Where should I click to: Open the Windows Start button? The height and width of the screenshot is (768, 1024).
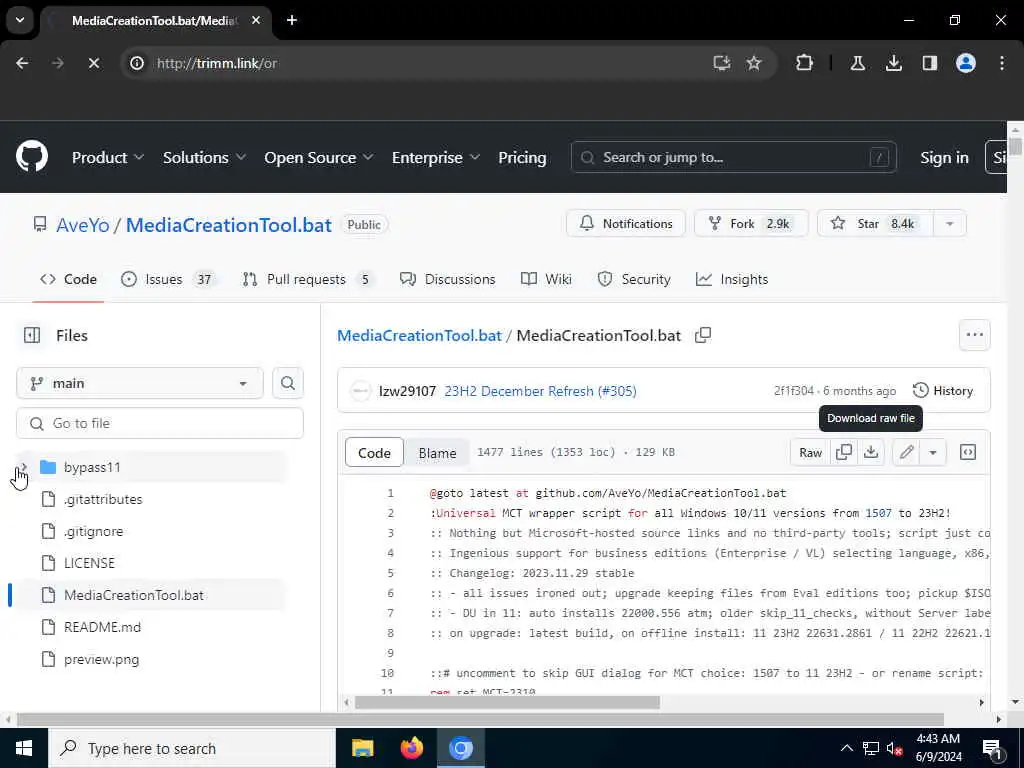pos(24,748)
